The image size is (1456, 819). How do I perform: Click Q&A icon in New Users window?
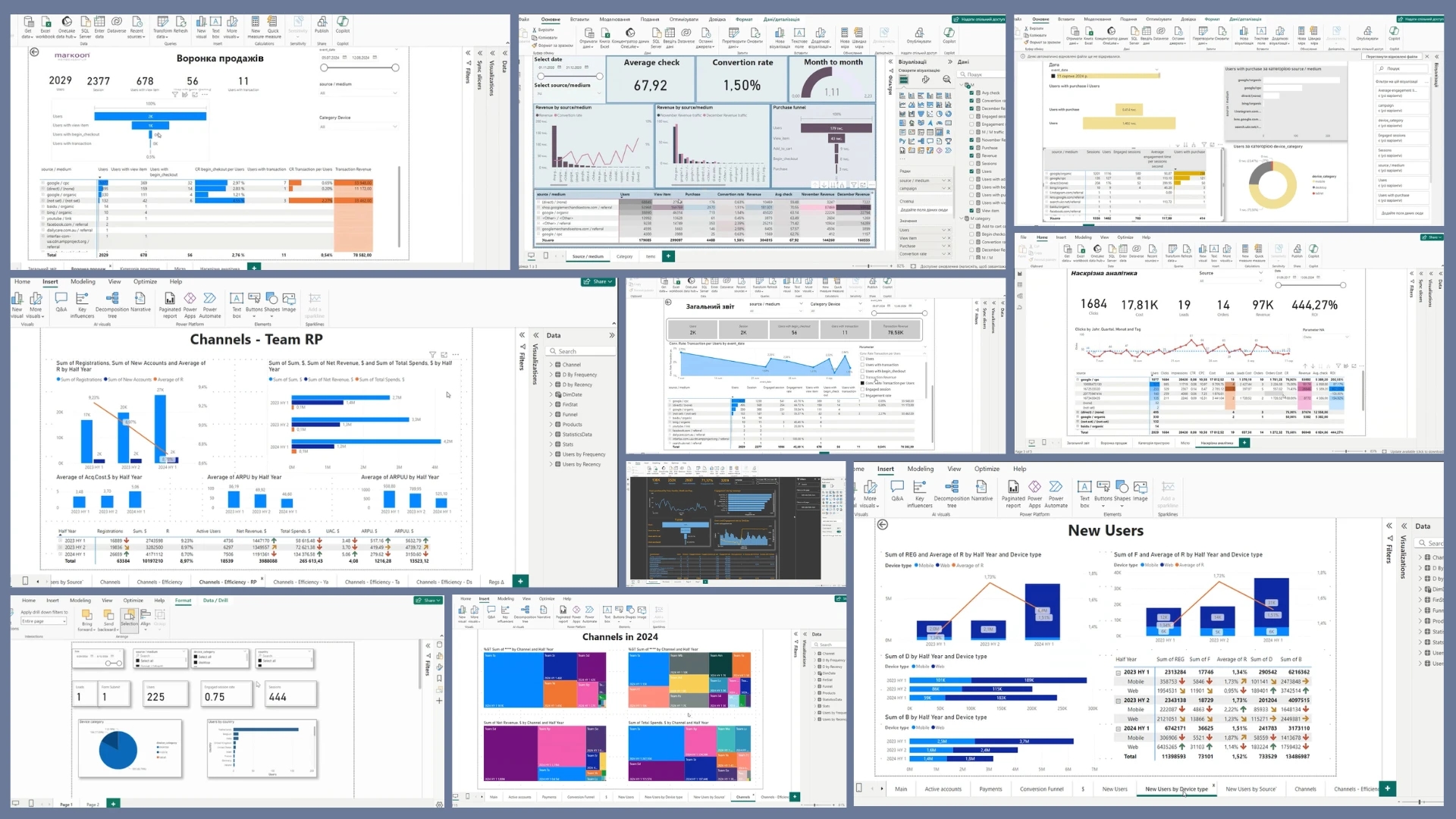click(x=897, y=487)
